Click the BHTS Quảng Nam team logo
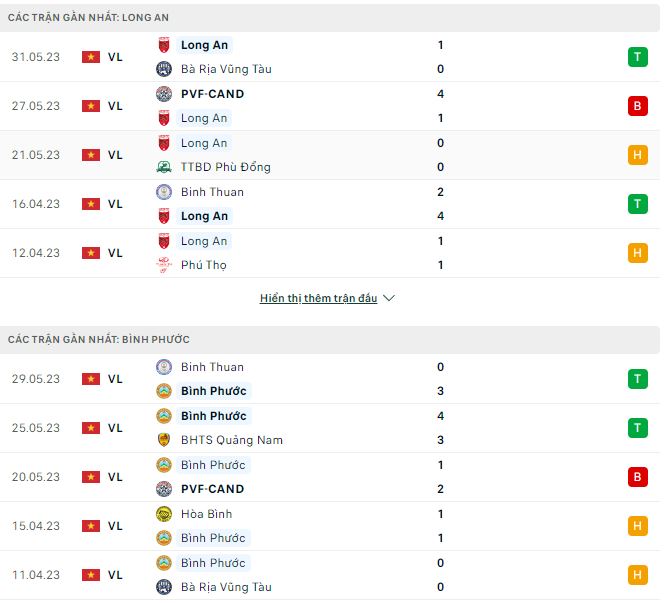667x603 pixels. 164,440
